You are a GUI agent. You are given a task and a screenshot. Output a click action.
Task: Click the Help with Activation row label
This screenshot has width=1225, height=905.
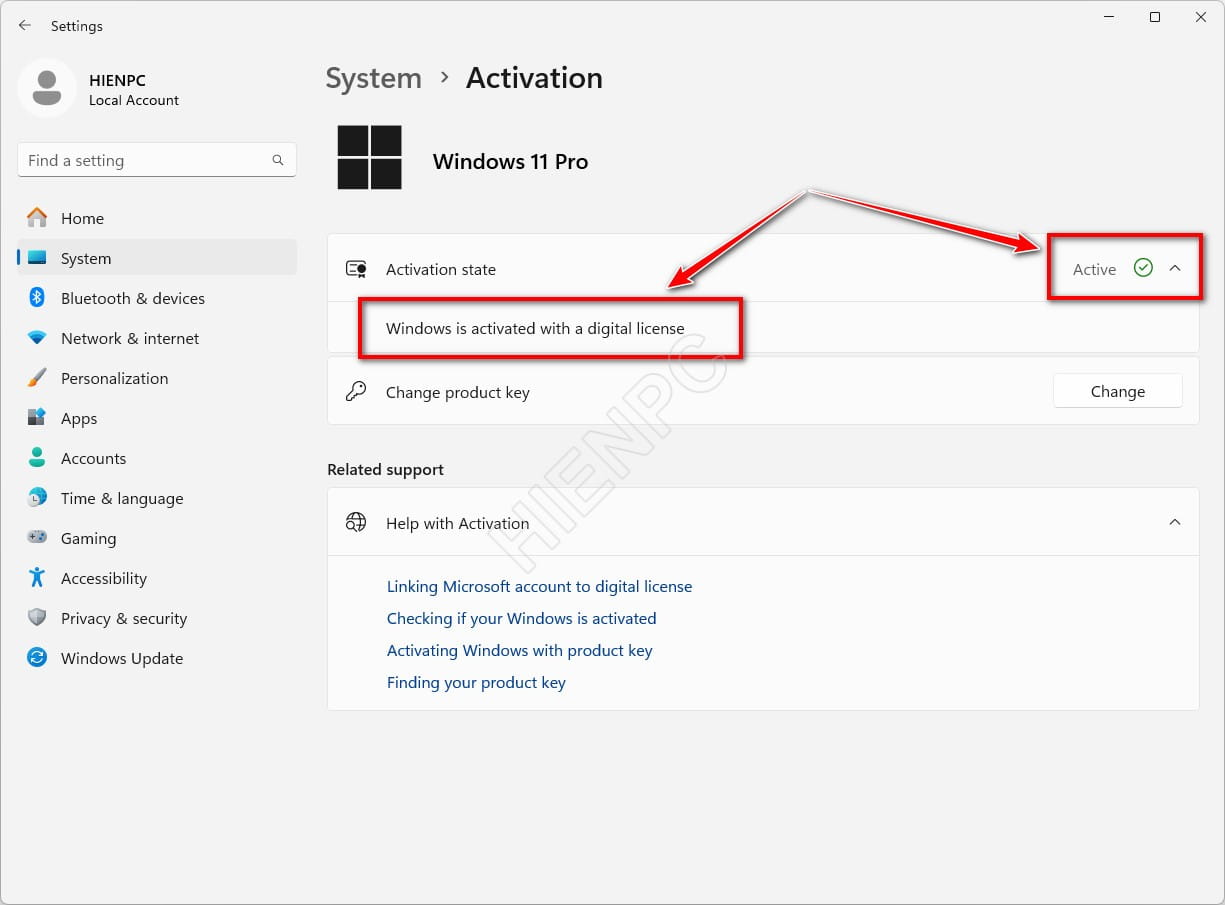click(x=458, y=523)
